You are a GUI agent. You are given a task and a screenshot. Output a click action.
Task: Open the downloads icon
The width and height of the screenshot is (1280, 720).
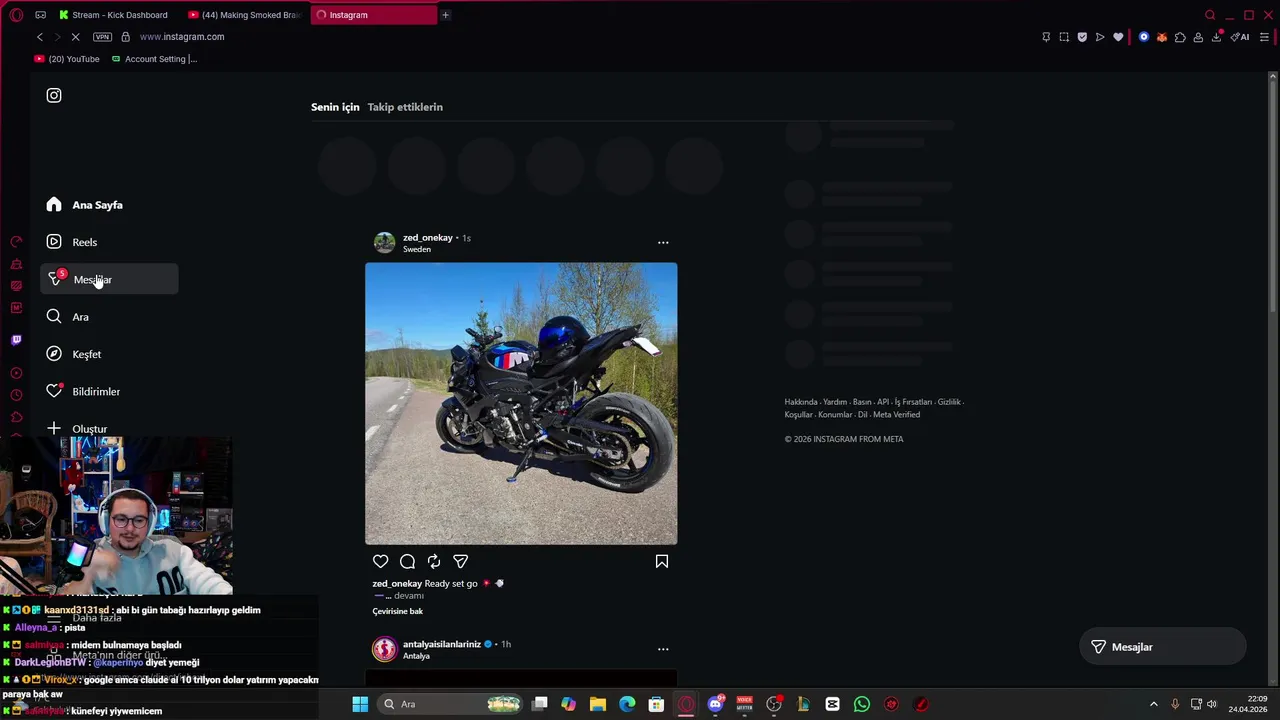(x=1217, y=37)
